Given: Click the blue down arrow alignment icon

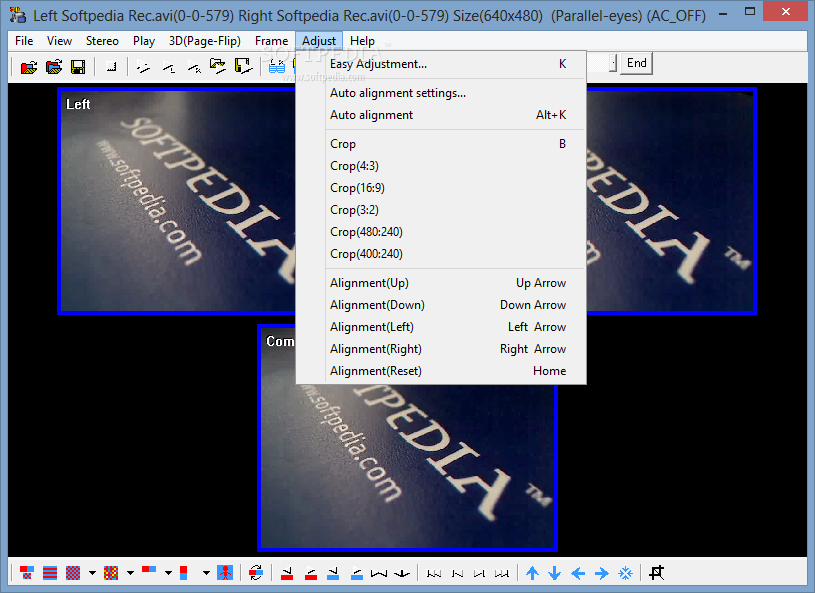Looking at the screenshot, I should 555,573.
